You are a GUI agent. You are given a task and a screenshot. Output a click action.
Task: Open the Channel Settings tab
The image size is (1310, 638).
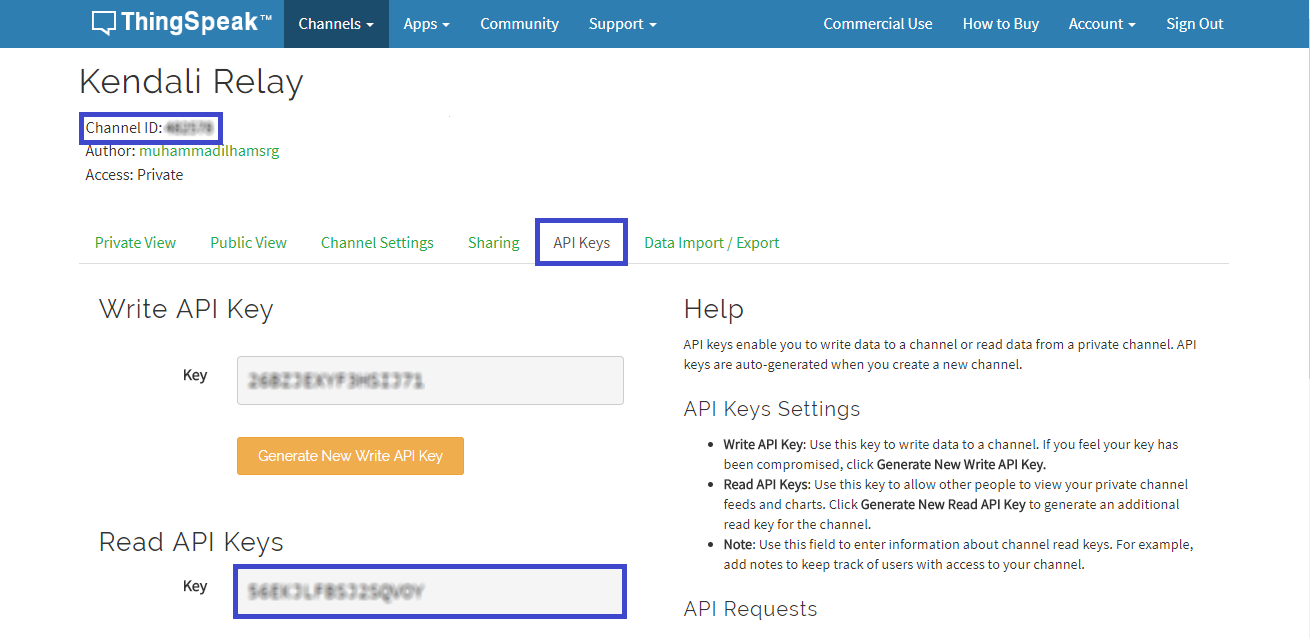pos(377,243)
